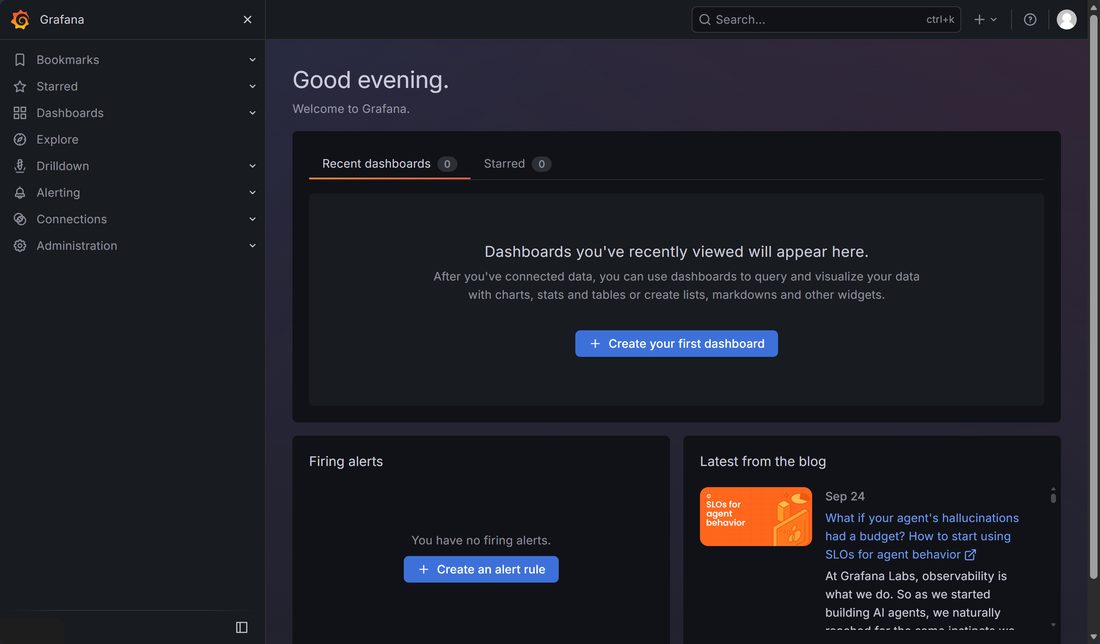The width and height of the screenshot is (1100, 644).
Task: Click the Grafana title text in sidebar header
Action: 62,20
